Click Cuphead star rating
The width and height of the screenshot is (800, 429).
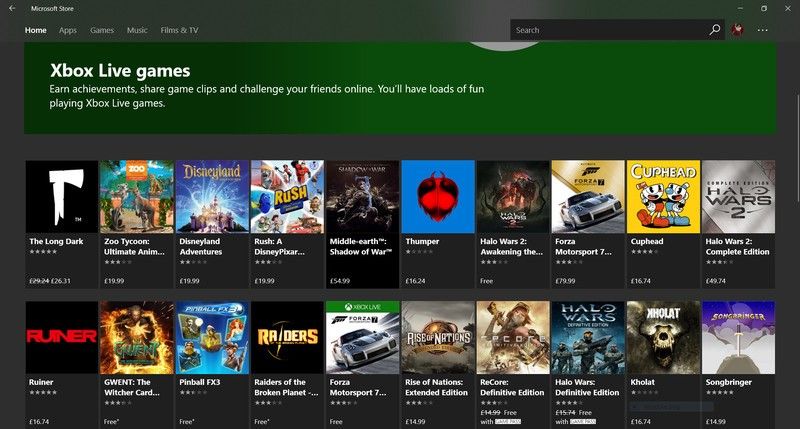pyautogui.click(x=644, y=251)
